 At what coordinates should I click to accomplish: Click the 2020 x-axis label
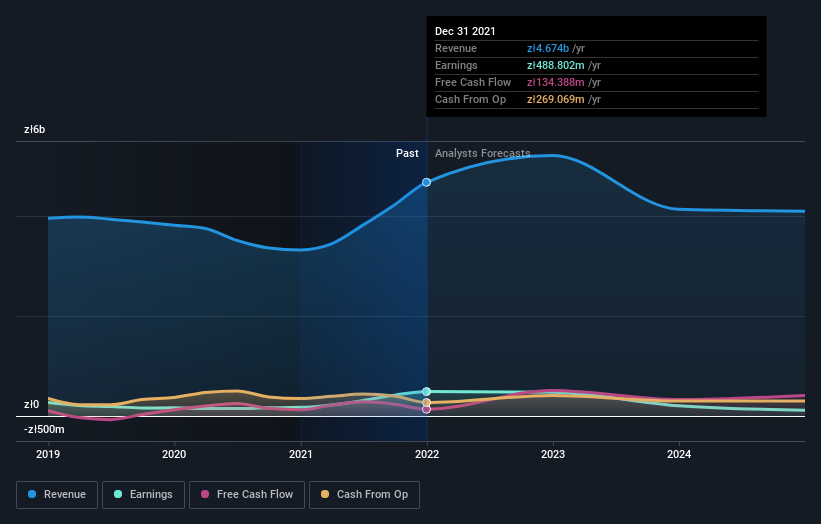174,454
